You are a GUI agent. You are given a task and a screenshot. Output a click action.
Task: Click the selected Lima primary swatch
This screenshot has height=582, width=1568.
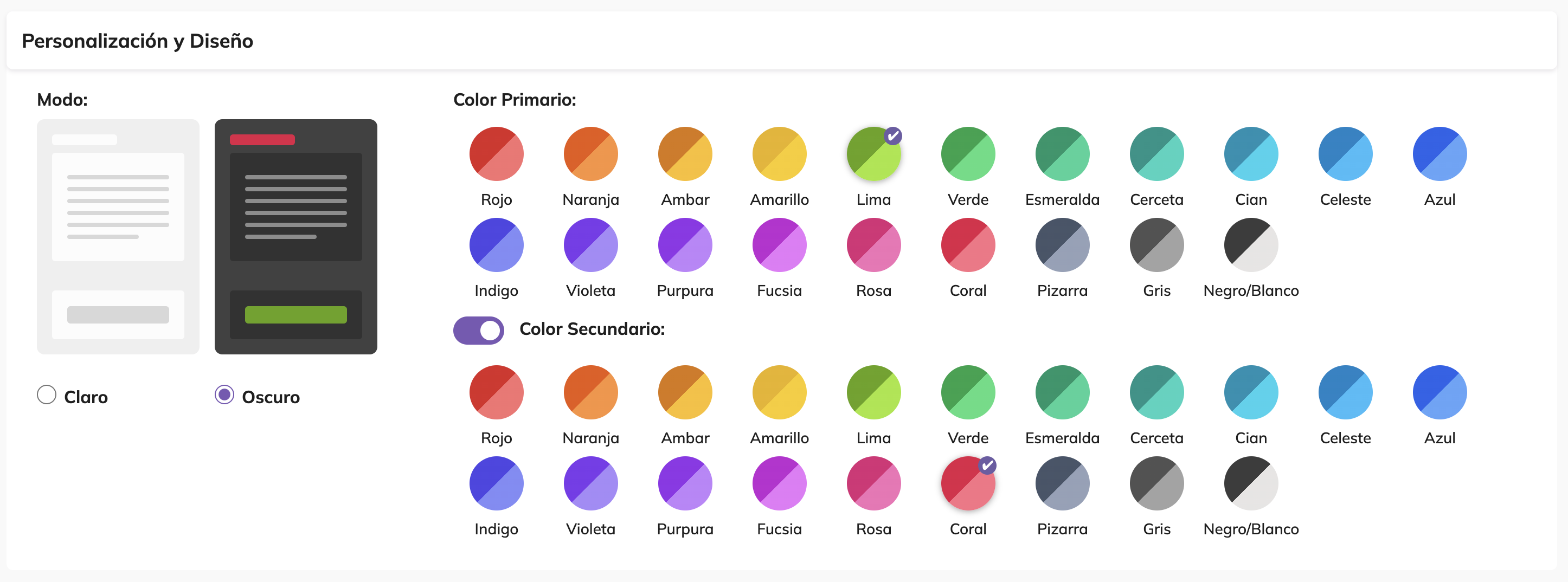click(873, 154)
